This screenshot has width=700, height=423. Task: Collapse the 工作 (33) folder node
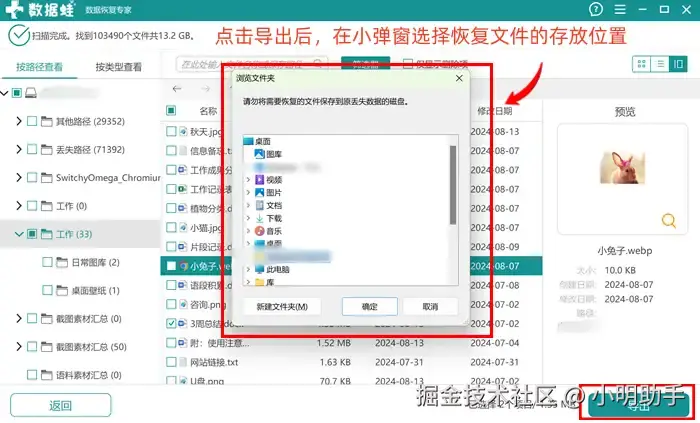point(19,234)
